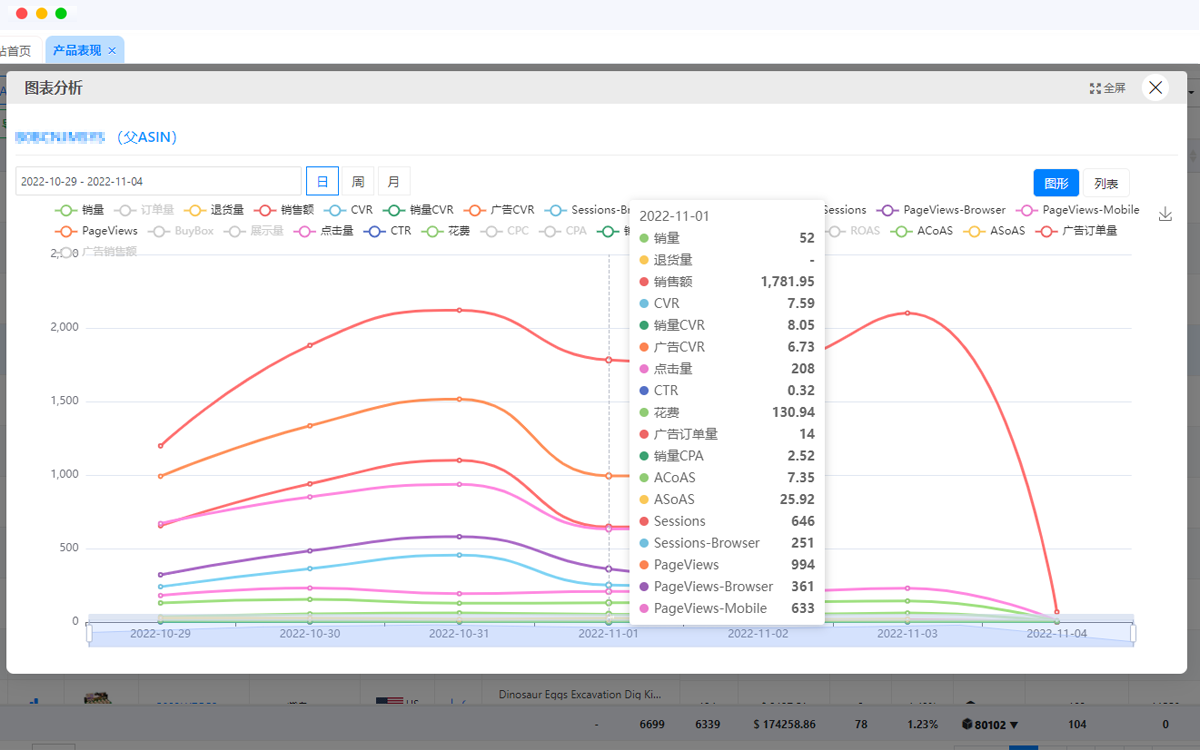Select the 日 daily granularity
The image size is (1200, 750).
322,182
